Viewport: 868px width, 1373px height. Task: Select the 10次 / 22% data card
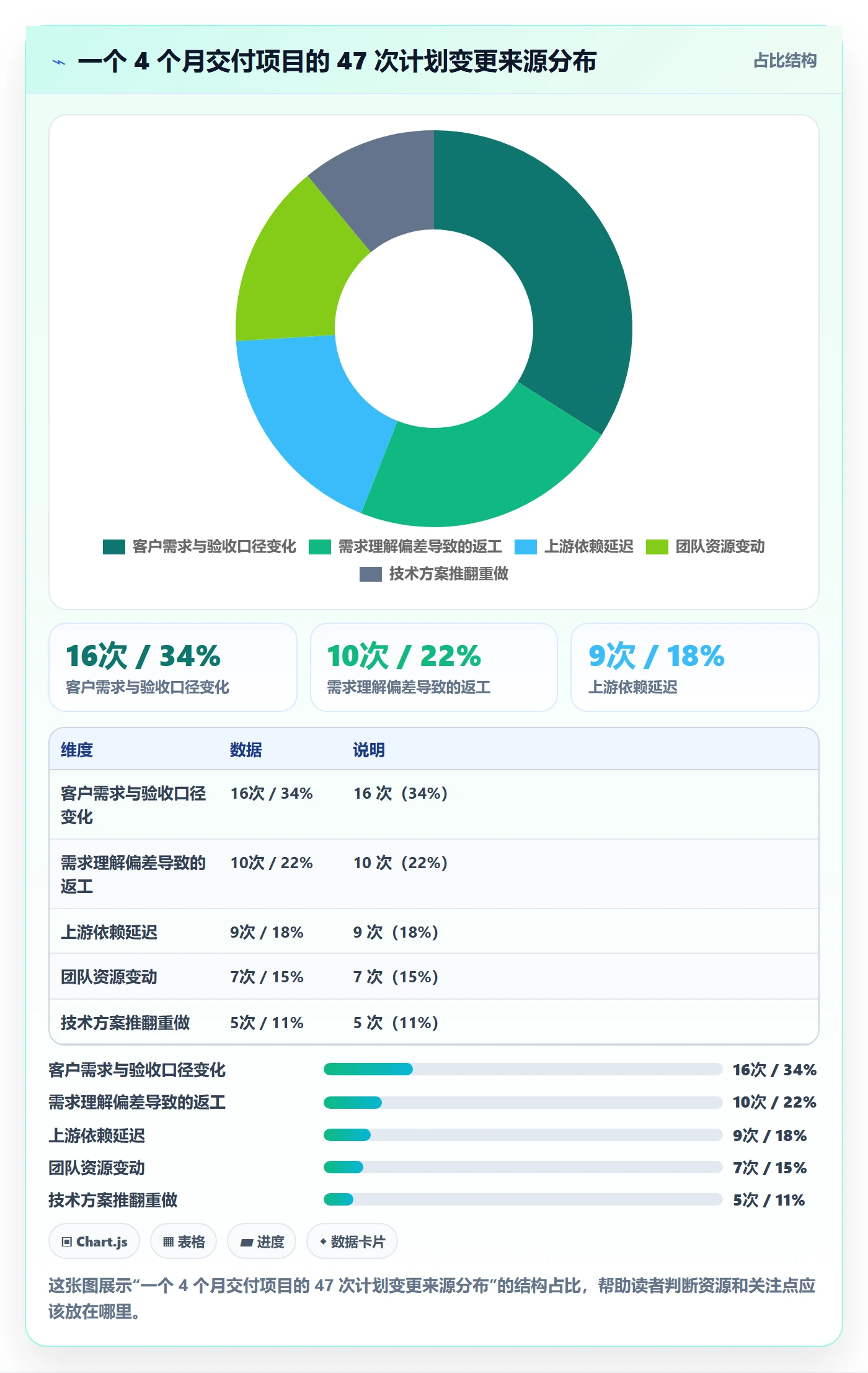tap(434, 667)
